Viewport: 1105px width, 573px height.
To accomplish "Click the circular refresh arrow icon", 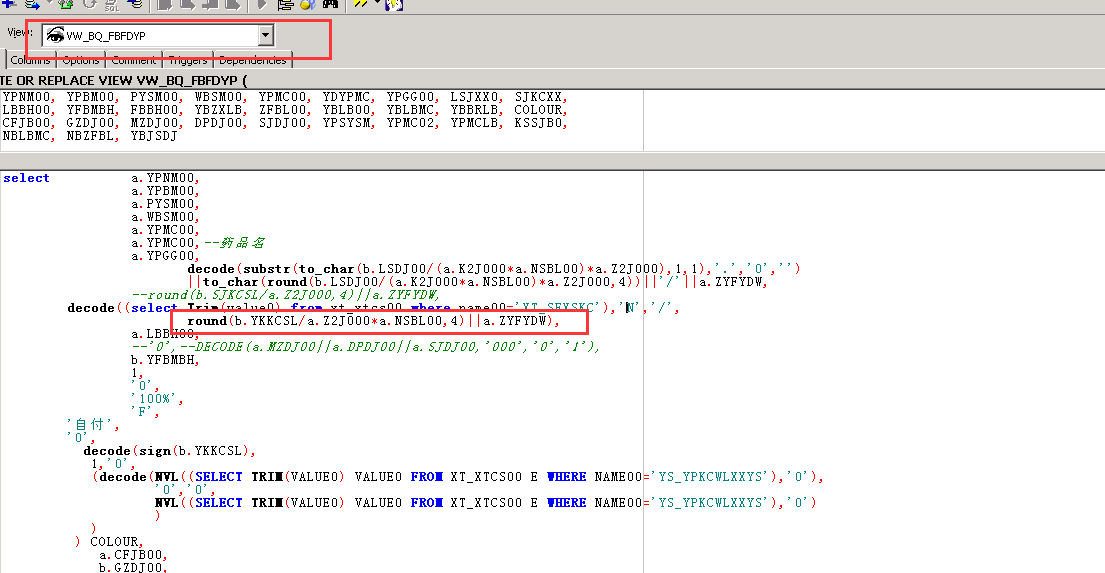I will [88, 4].
